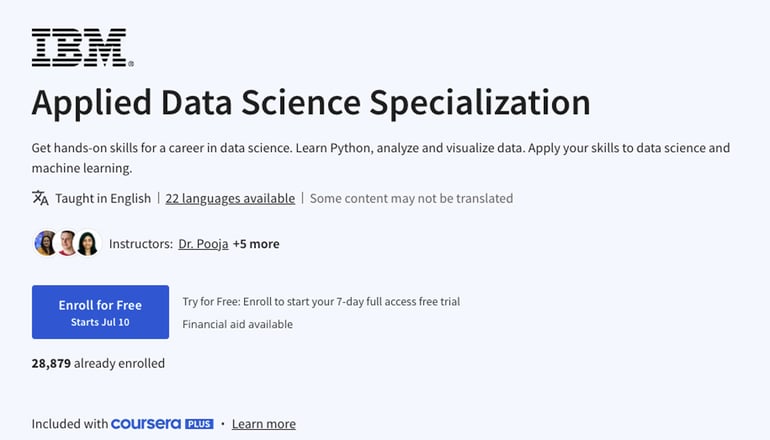Click the 'Some content may not be translated' note
This screenshot has width=770, height=440.
click(x=411, y=198)
